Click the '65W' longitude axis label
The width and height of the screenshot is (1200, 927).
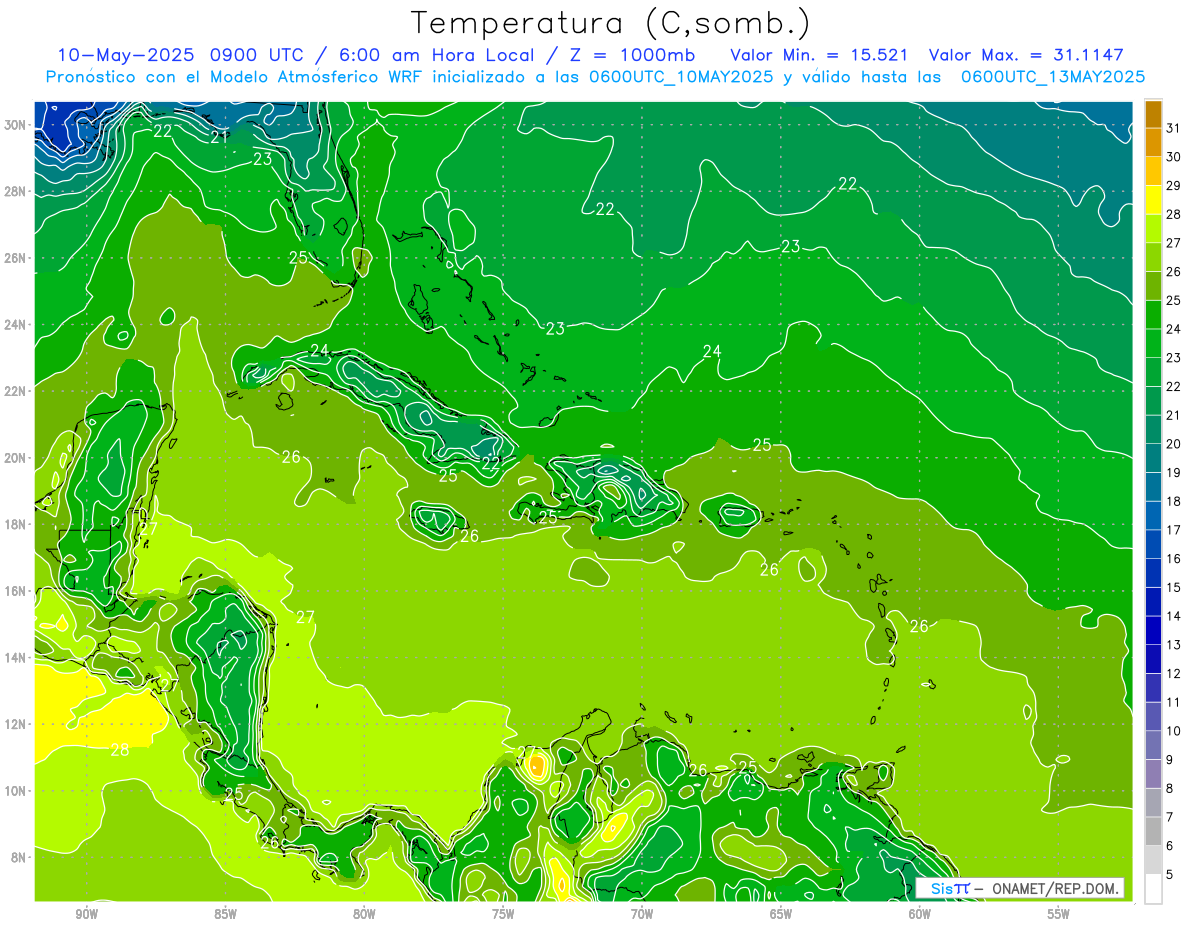[x=781, y=915]
